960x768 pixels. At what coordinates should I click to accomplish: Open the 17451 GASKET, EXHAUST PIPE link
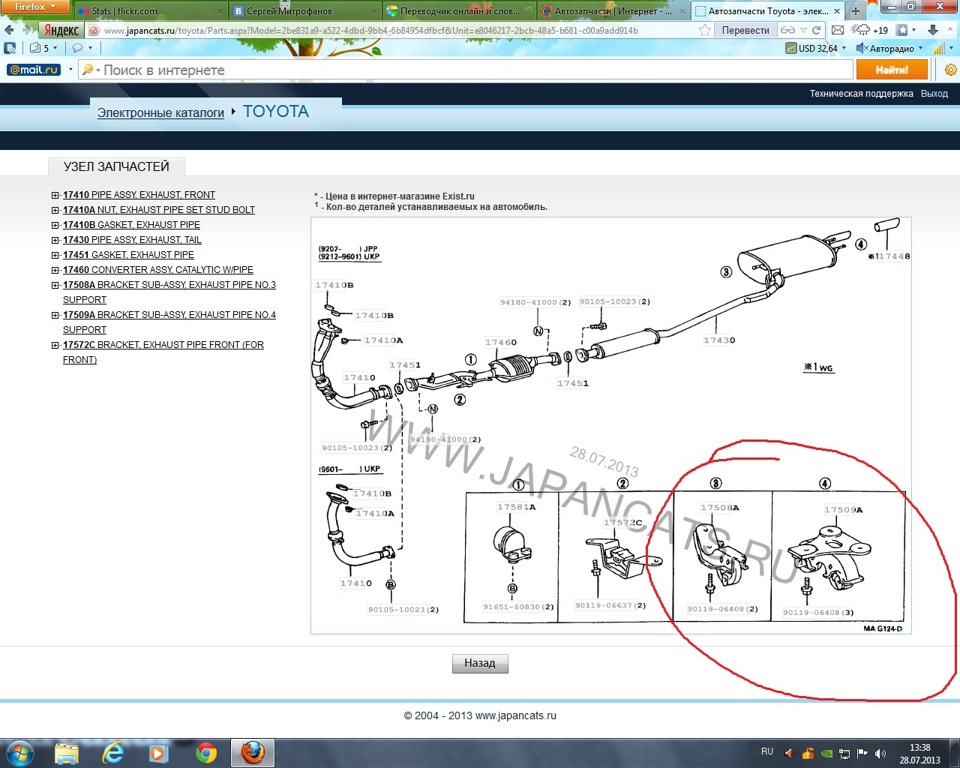click(129, 255)
